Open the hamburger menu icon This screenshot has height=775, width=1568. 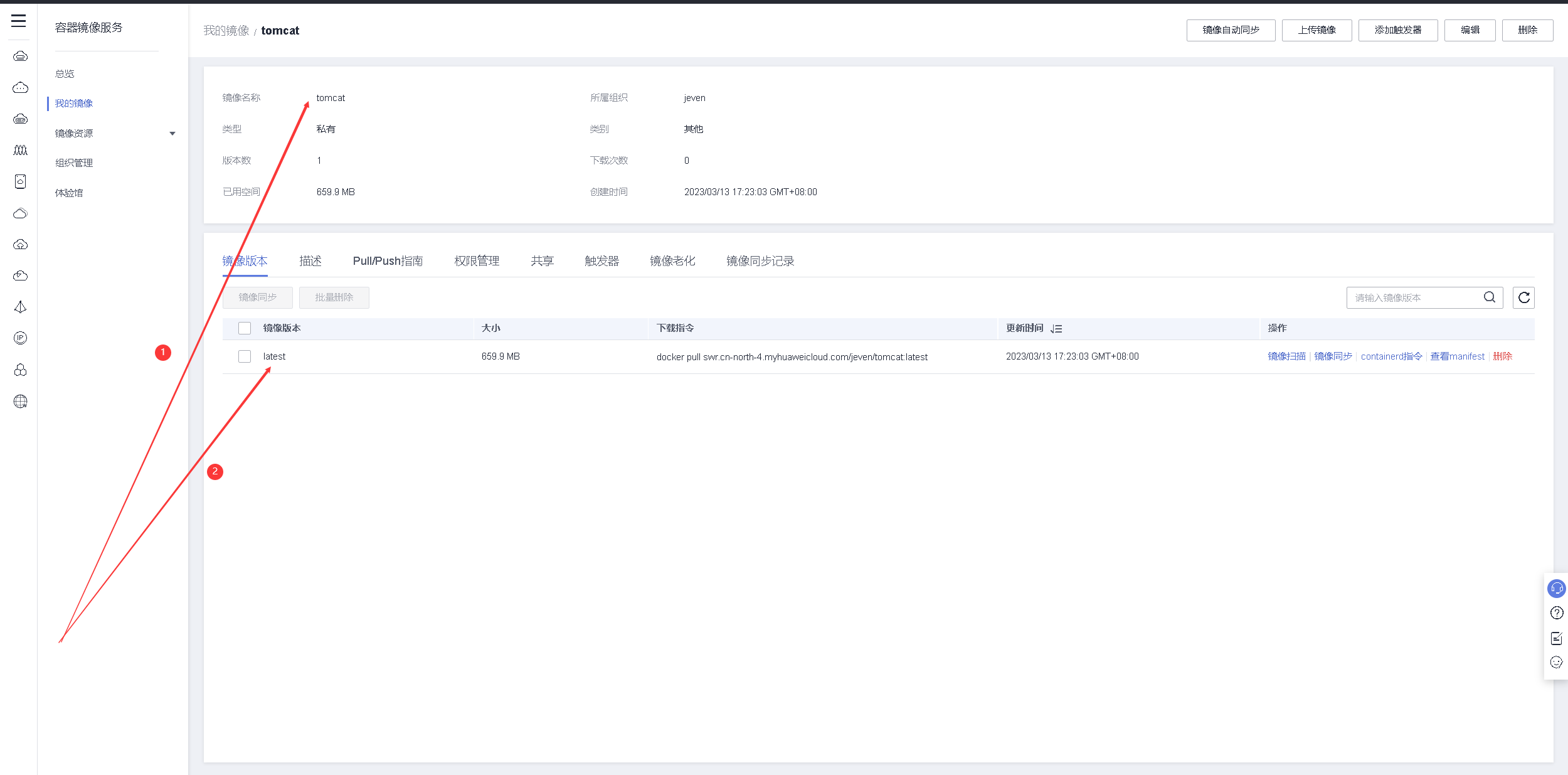19,21
